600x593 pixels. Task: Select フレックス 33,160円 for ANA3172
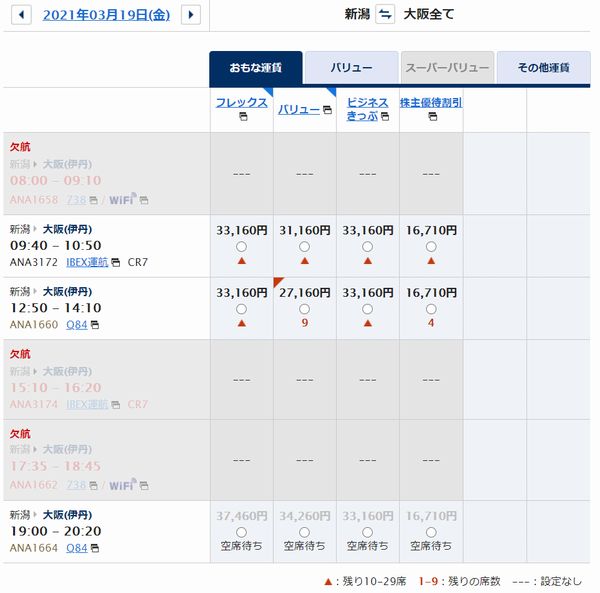tap(241, 247)
